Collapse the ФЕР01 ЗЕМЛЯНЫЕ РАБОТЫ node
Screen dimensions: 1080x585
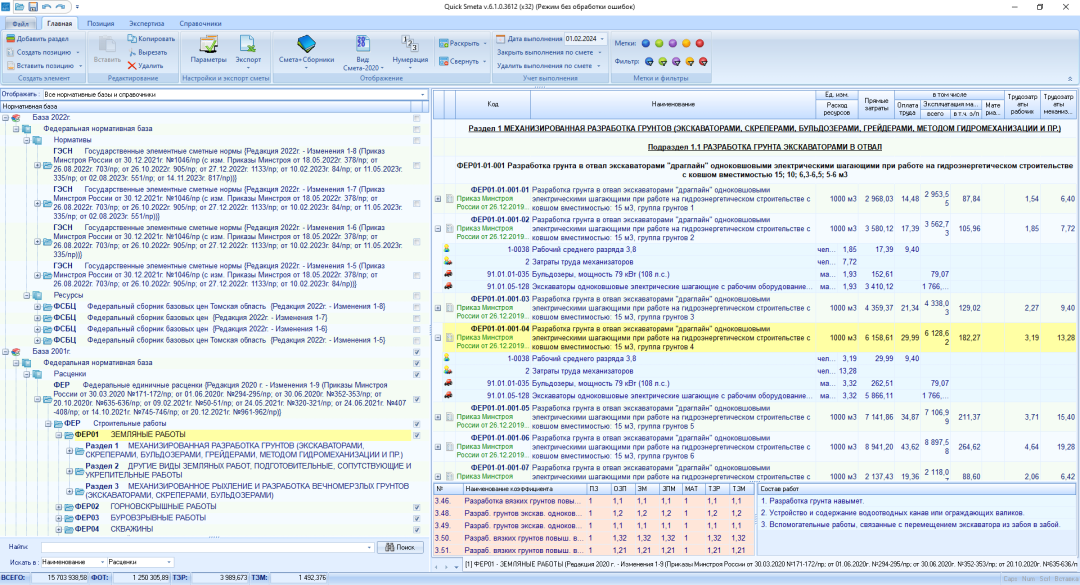coord(59,435)
